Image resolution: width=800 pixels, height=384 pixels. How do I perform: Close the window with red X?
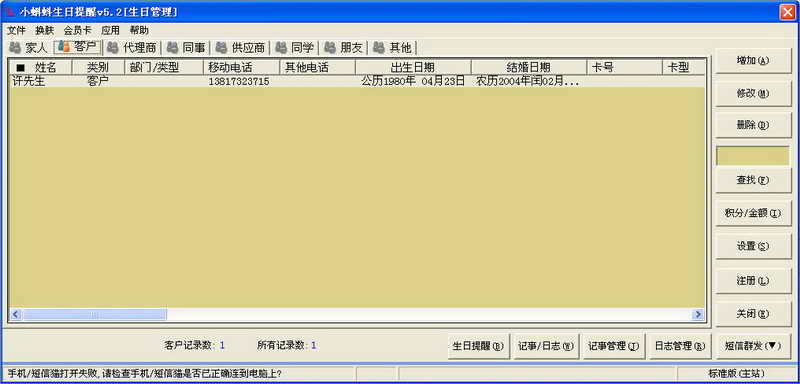tap(788, 12)
